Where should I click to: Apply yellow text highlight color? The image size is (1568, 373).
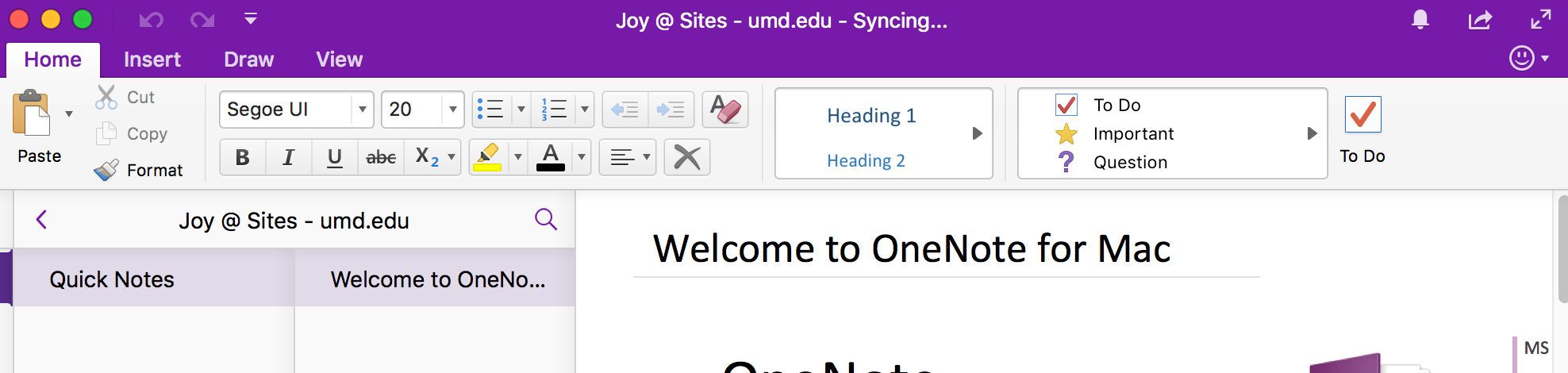coord(488,157)
